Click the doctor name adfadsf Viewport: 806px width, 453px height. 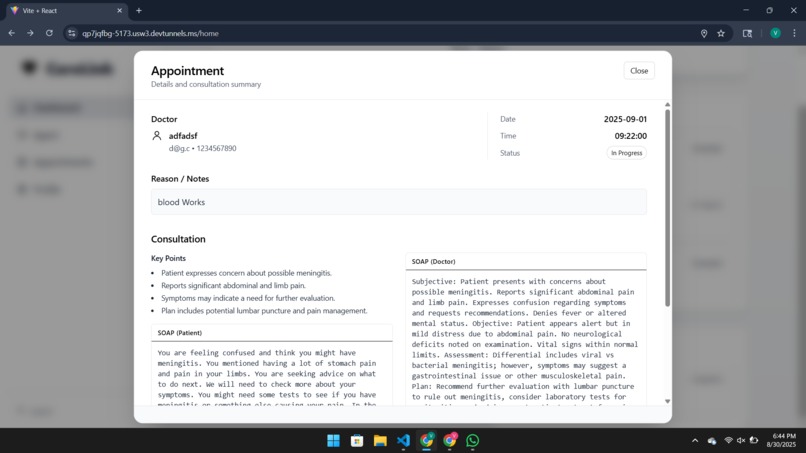[x=183, y=136]
